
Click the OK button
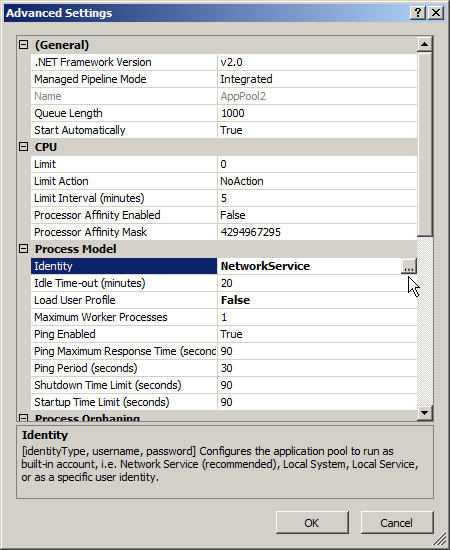tap(312, 523)
